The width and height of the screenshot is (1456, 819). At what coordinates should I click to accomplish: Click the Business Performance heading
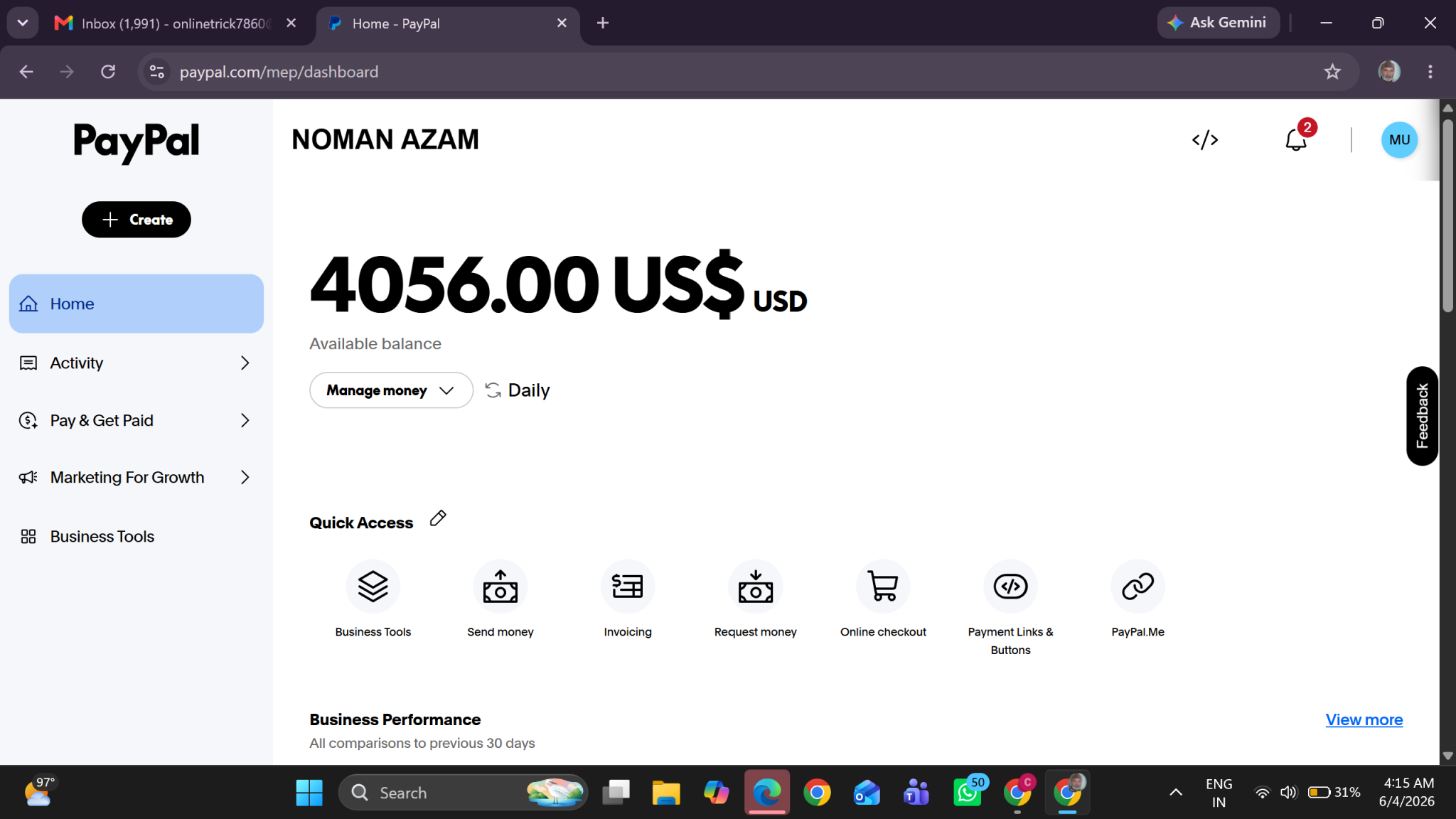coord(395,719)
